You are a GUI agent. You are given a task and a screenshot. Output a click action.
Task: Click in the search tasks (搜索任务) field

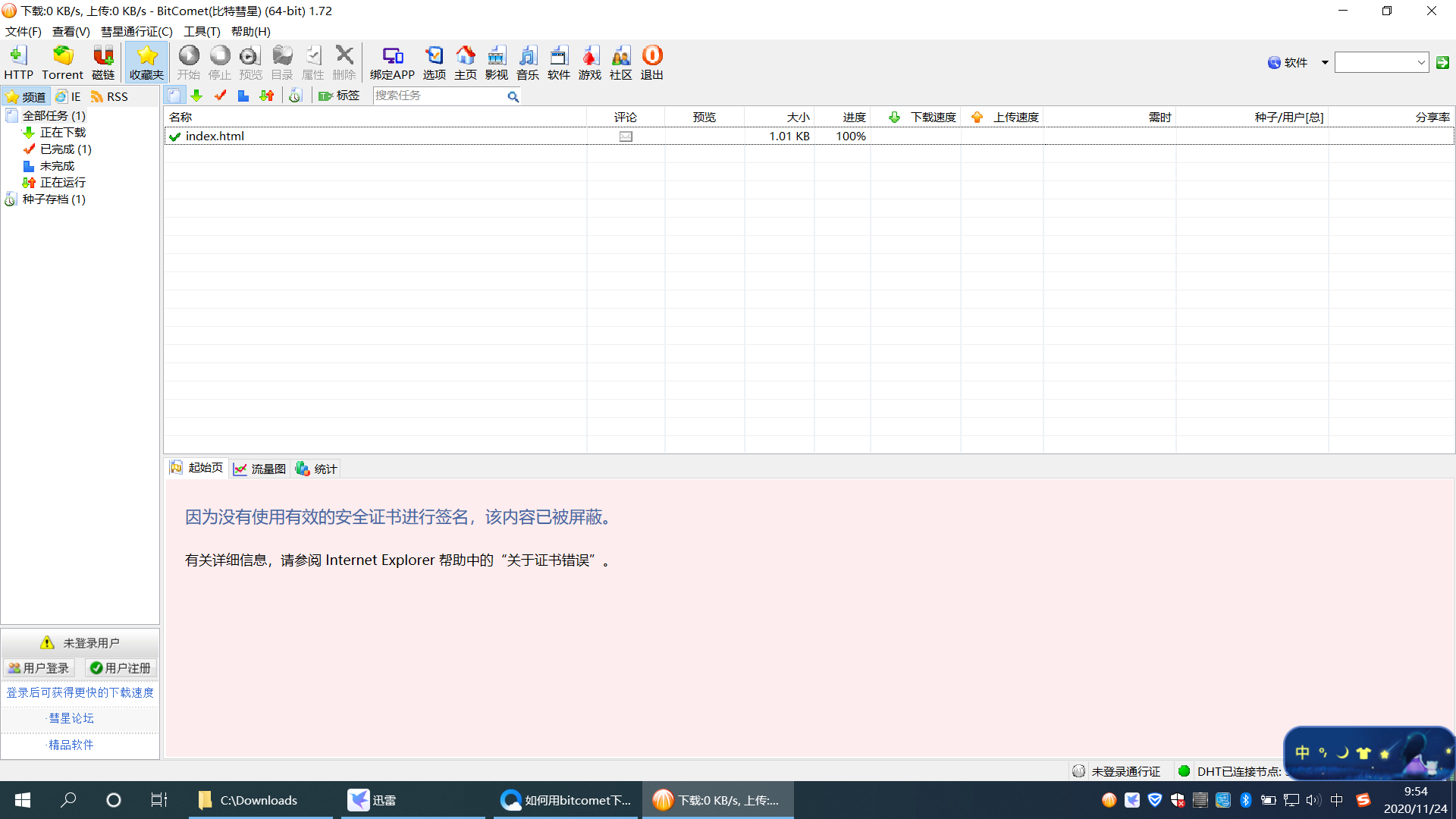[x=438, y=96]
